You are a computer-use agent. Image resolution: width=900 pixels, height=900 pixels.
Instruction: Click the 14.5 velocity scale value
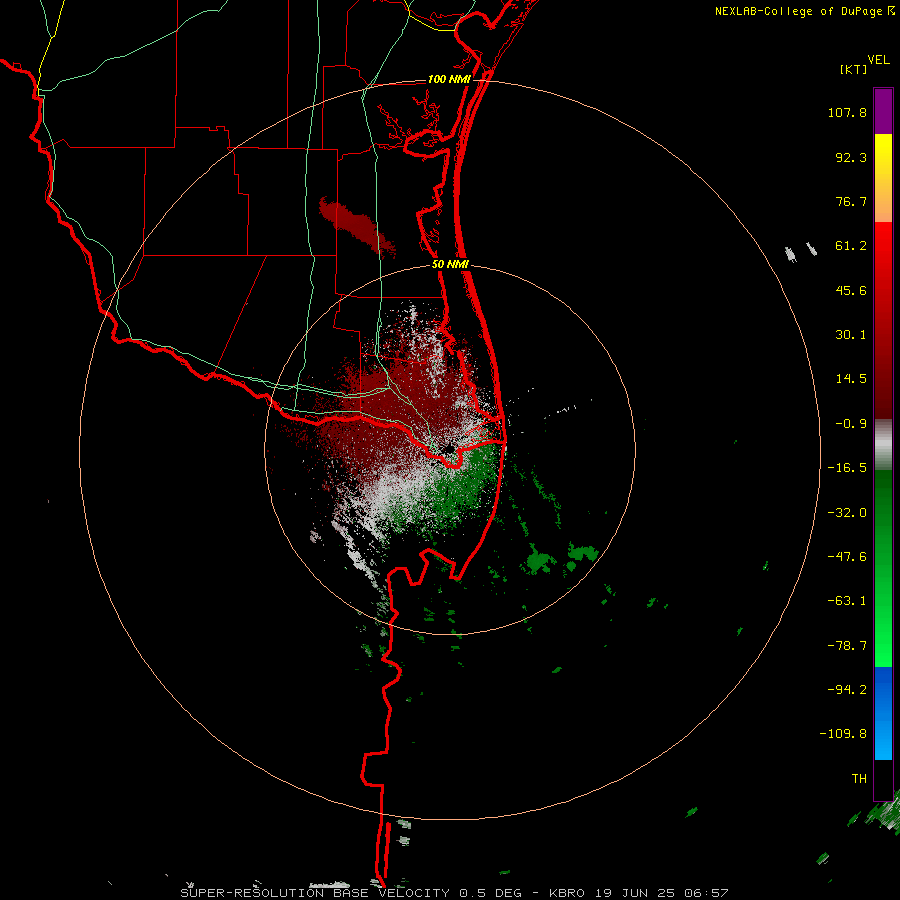(x=851, y=379)
